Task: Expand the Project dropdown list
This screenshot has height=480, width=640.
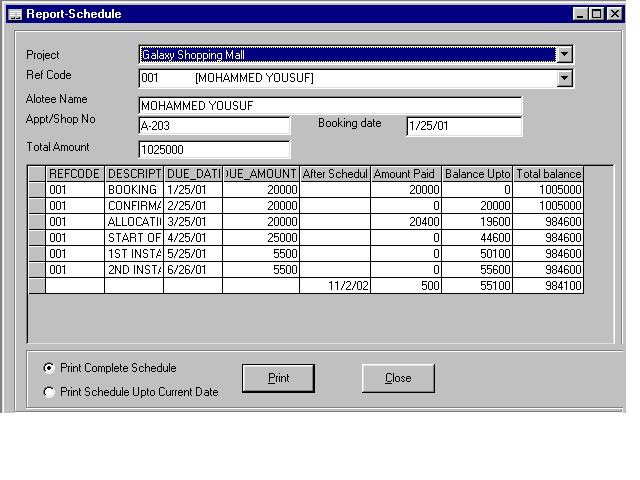Action: [564, 55]
